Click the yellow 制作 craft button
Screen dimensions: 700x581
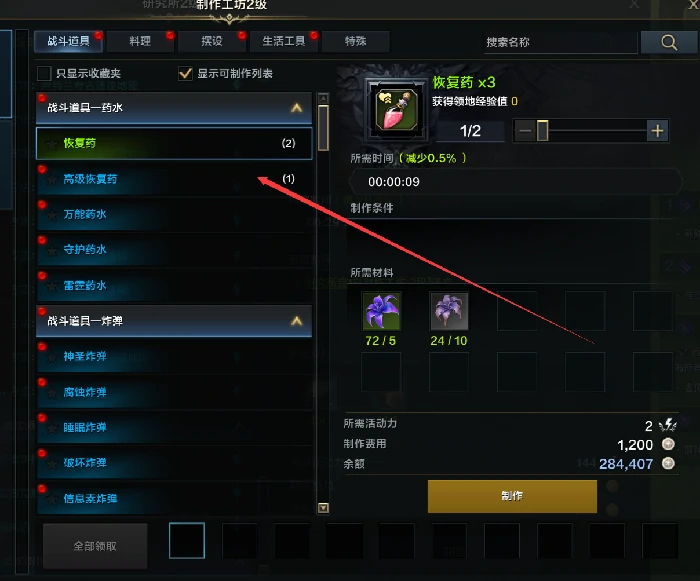[512, 496]
